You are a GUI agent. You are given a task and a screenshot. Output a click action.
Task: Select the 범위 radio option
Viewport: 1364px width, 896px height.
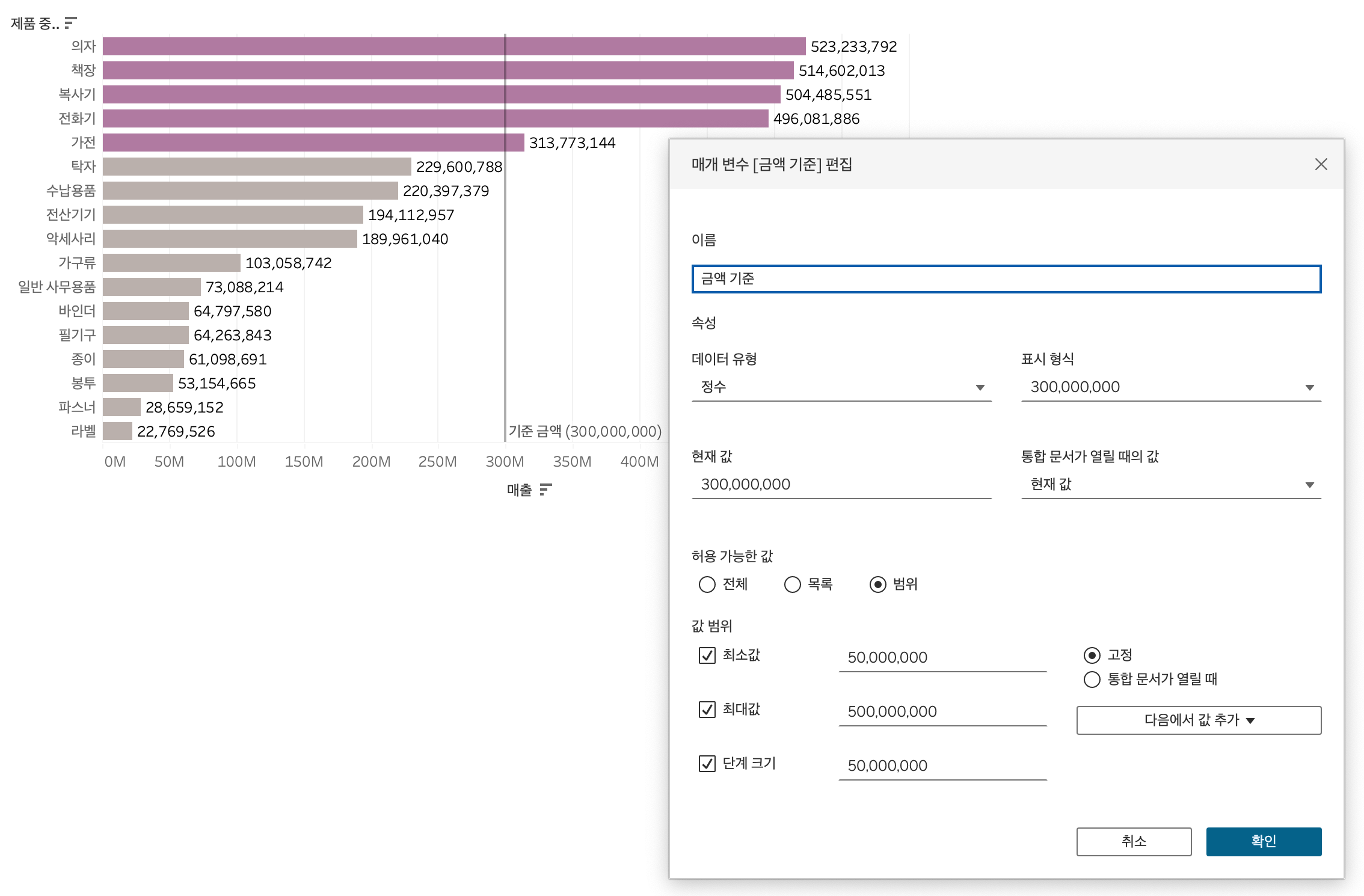[x=878, y=585]
